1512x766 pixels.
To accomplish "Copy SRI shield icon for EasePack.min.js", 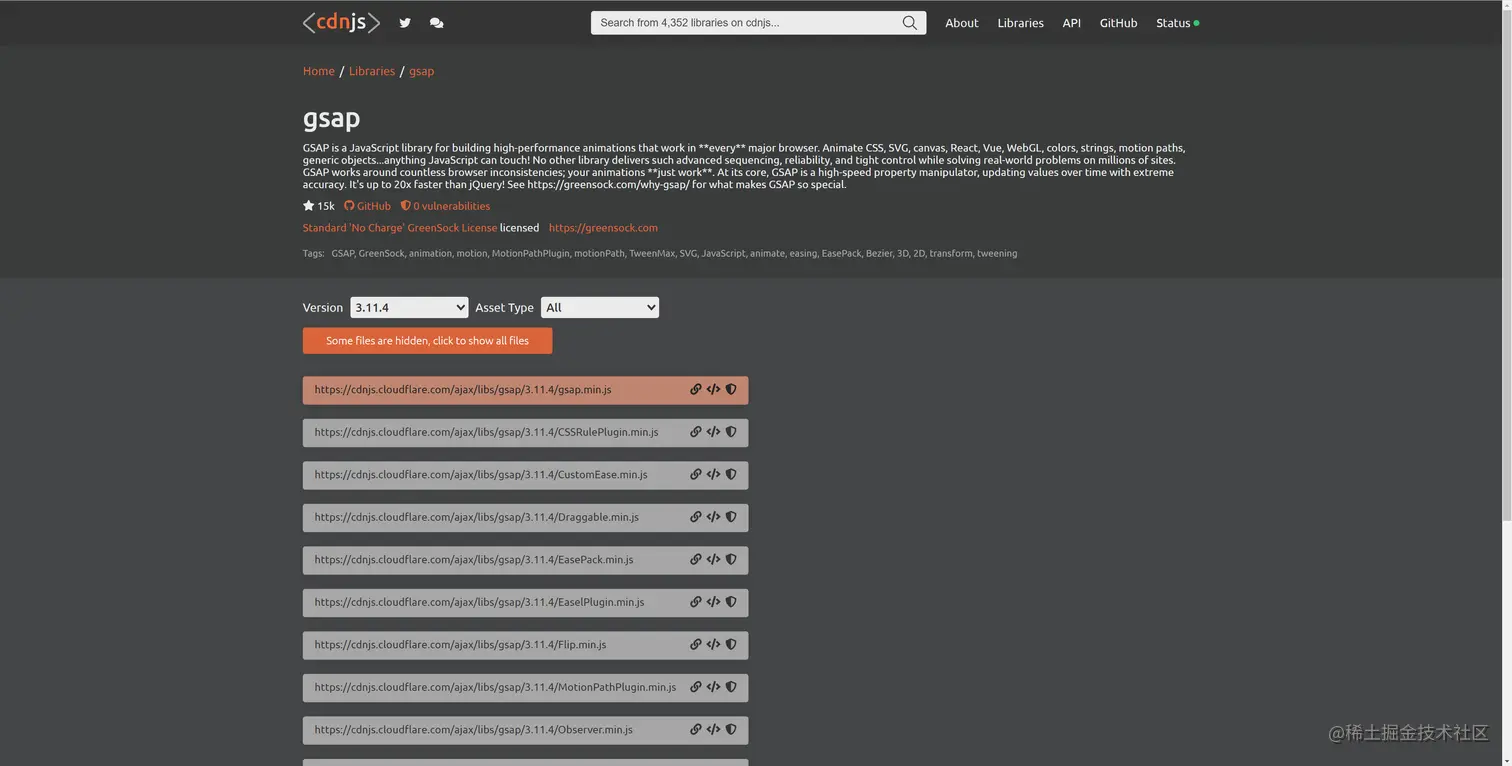I will (731, 560).
